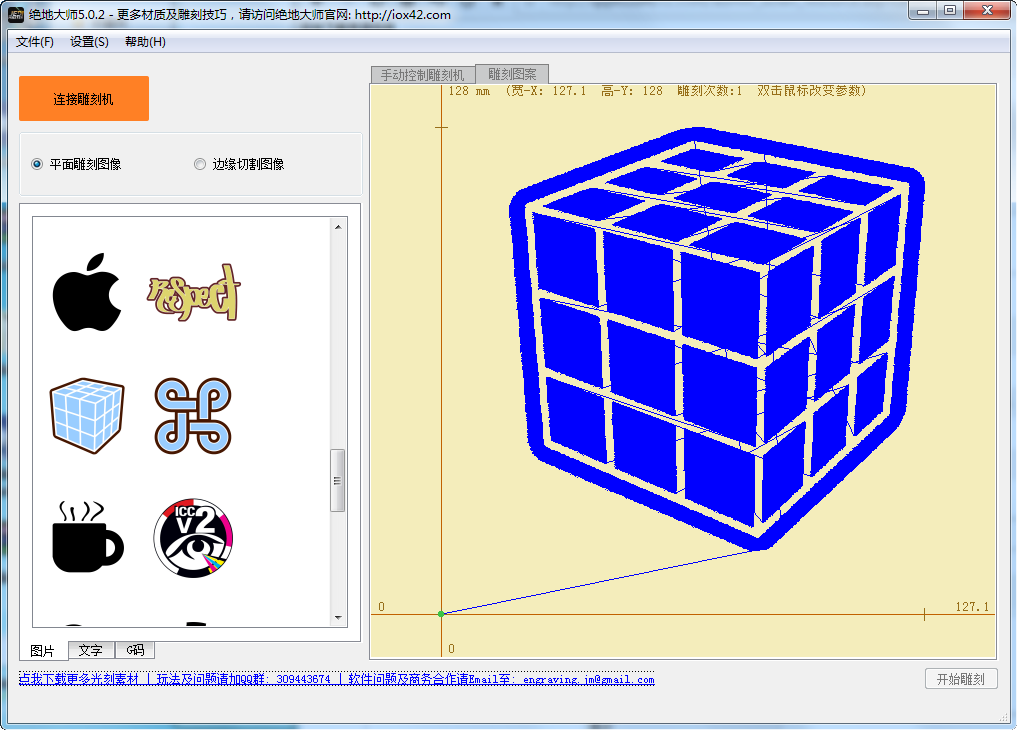The image size is (1018, 731).
Task: Switch to the 手动控制雕刻机 tab
Action: [422, 75]
